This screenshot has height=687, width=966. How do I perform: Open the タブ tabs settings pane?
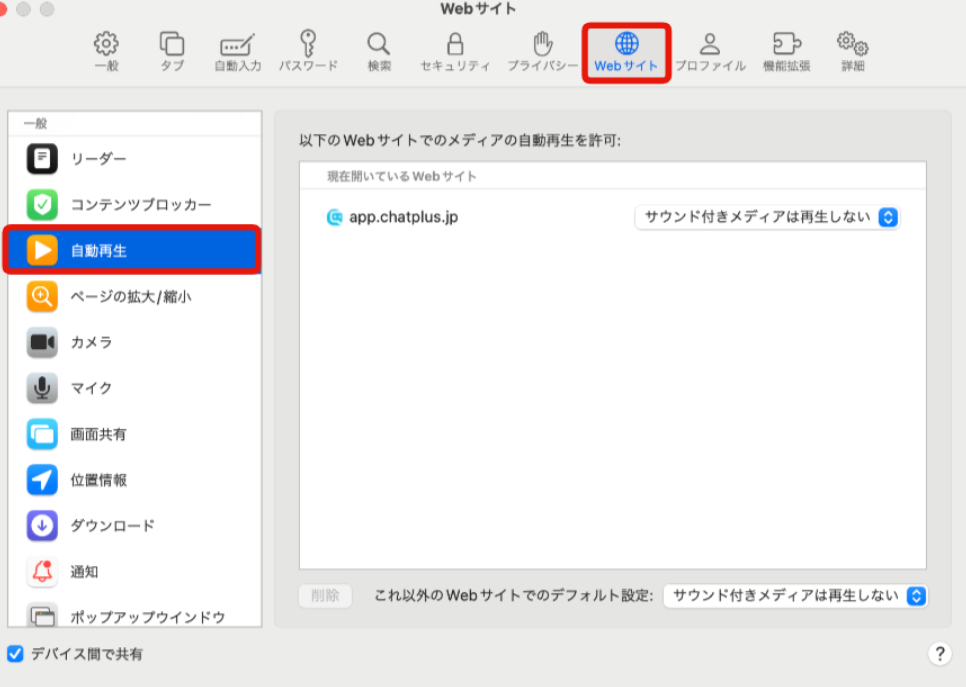(x=172, y=52)
